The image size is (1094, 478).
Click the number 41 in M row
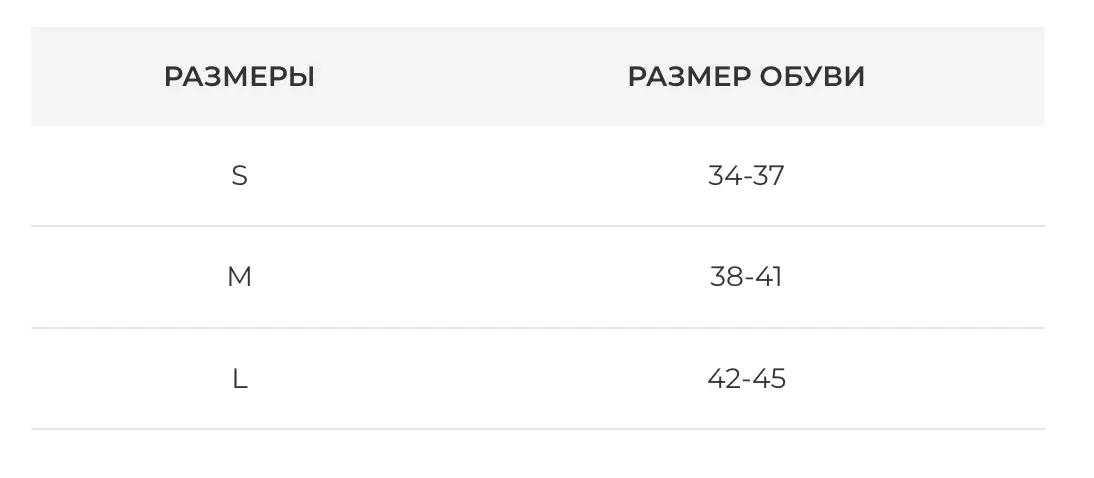point(769,277)
